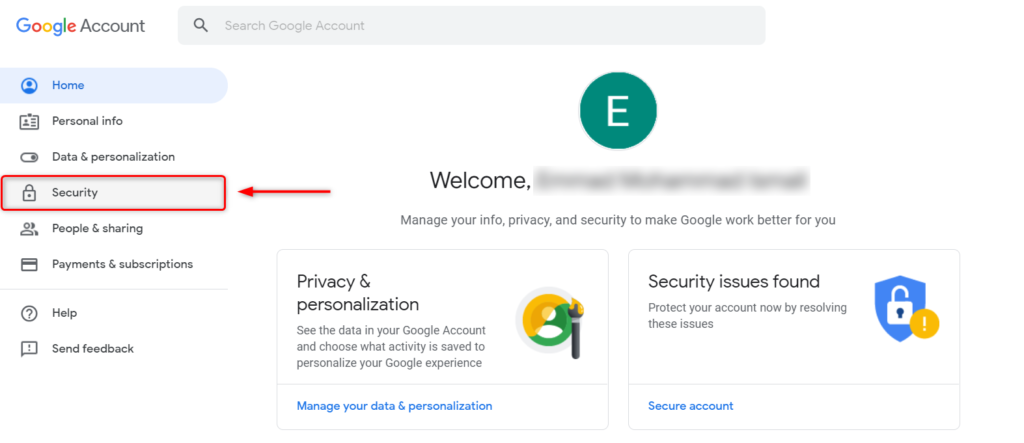This screenshot has height=443, width=1024.
Task: Click the Data & personalization toggle icon
Action: coord(29,157)
